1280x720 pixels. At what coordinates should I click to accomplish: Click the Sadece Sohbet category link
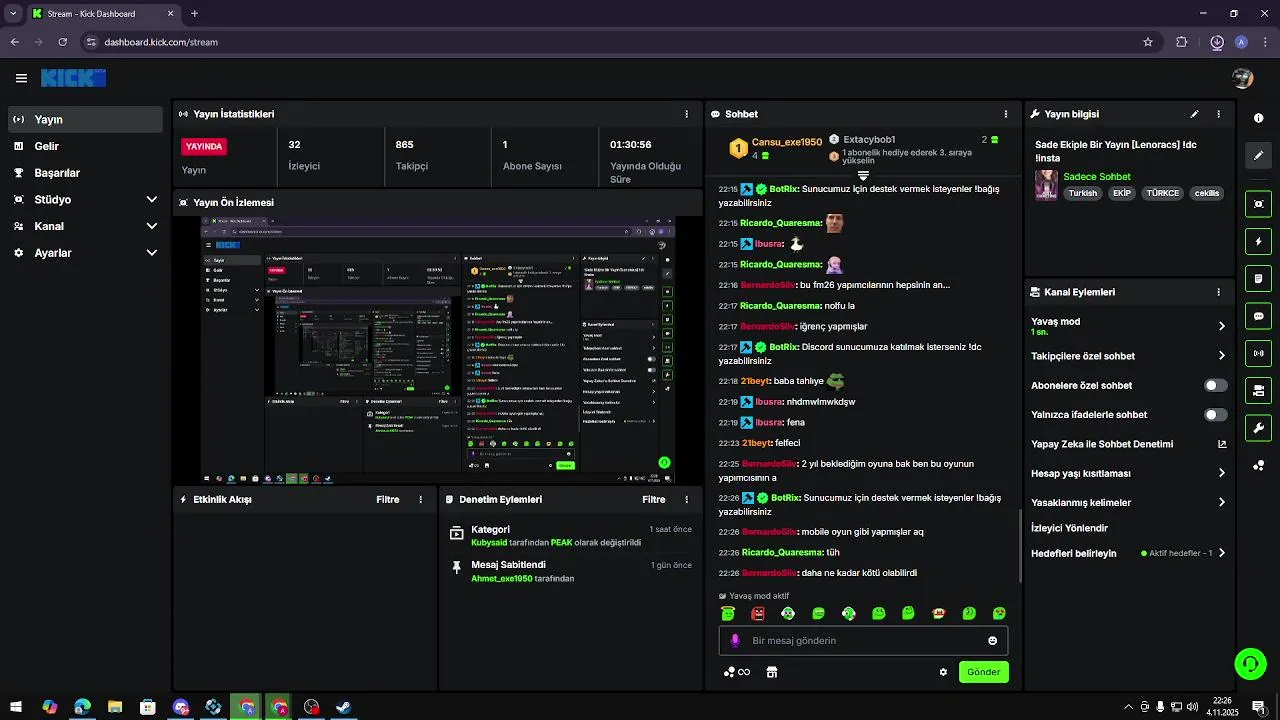1097,177
